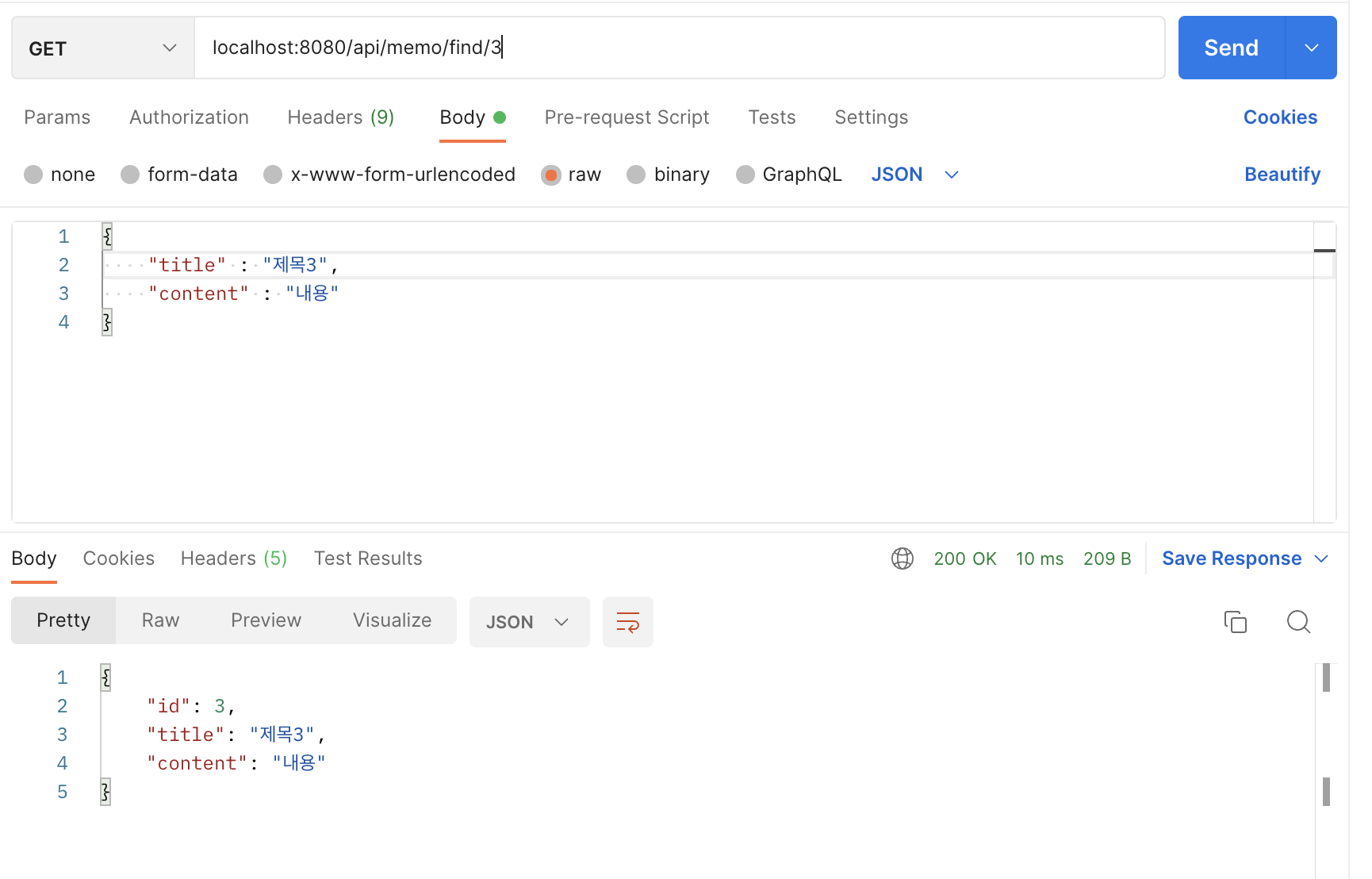Click the Beautify link
The image size is (1372, 879).
pyautogui.click(x=1282, y=175)
